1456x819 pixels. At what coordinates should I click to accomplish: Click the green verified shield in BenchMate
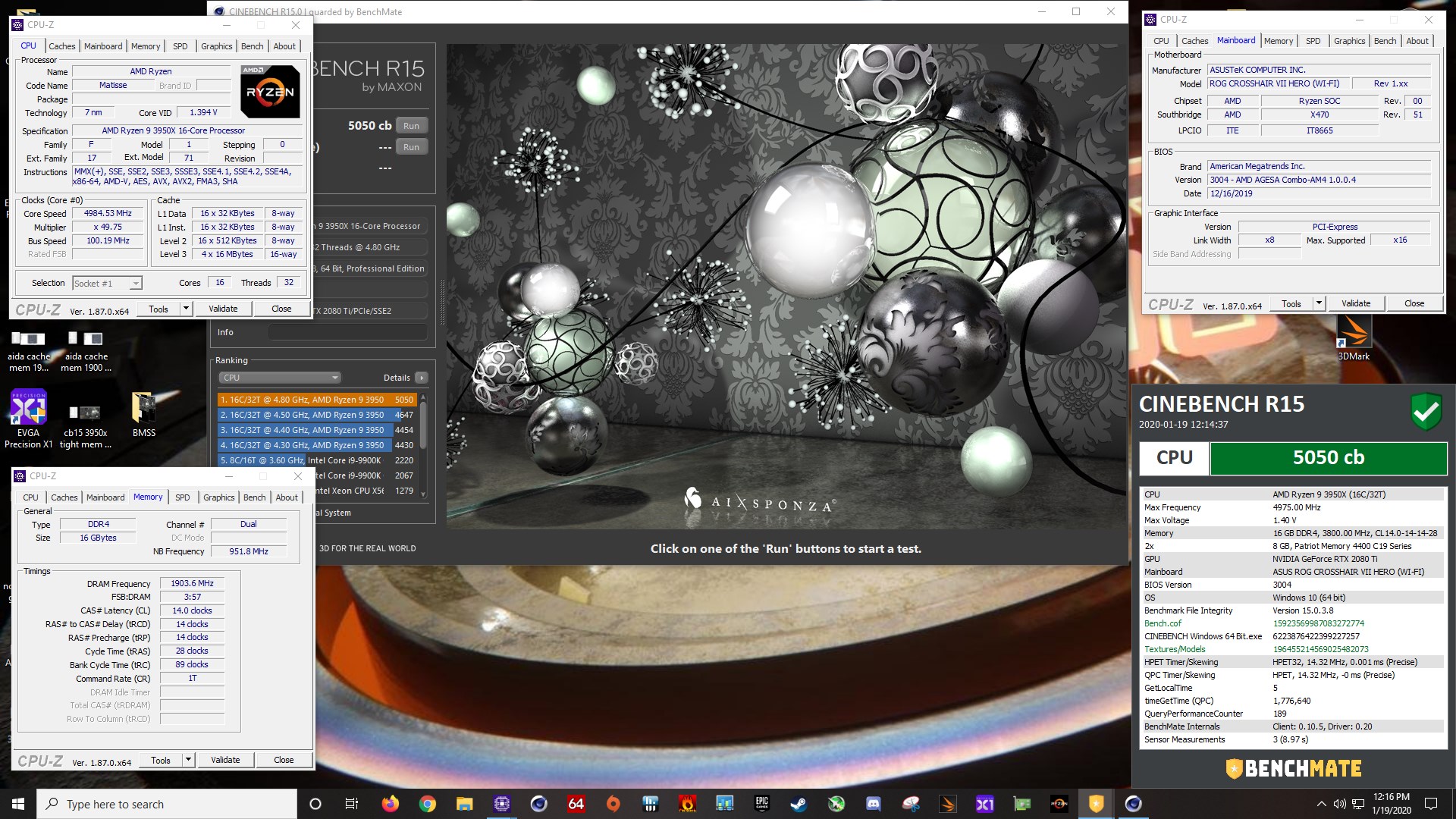pyautogui.click(x=1426, y=411)
